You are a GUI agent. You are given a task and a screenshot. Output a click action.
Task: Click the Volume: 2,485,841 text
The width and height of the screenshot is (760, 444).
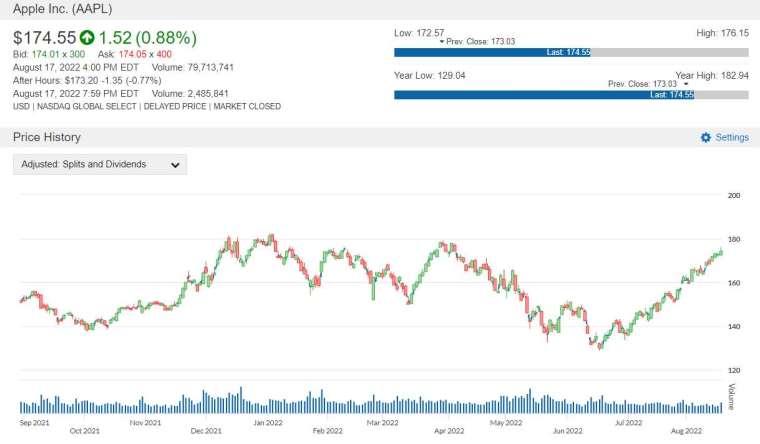click(x=190, y=94)
